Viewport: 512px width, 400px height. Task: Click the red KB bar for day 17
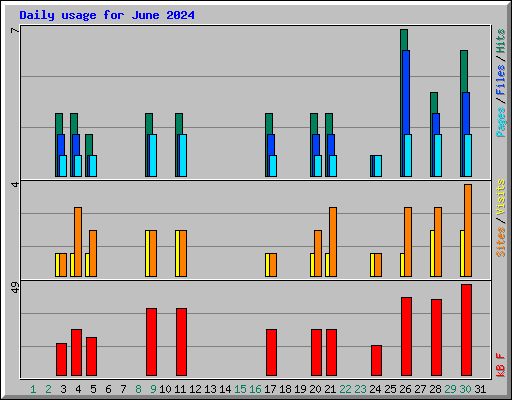pos(271,352)
